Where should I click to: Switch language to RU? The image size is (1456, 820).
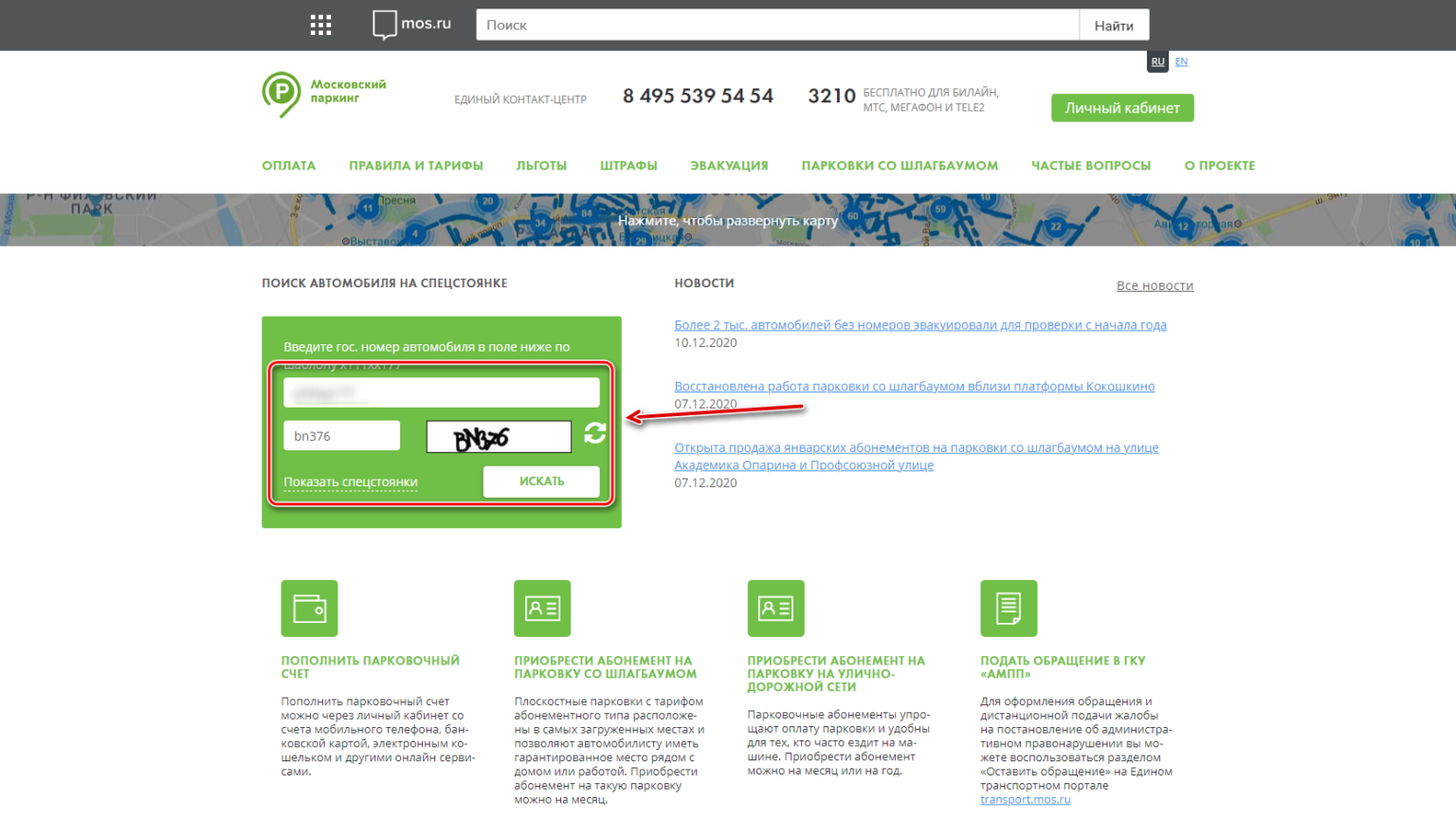[x=1157, y=62]
